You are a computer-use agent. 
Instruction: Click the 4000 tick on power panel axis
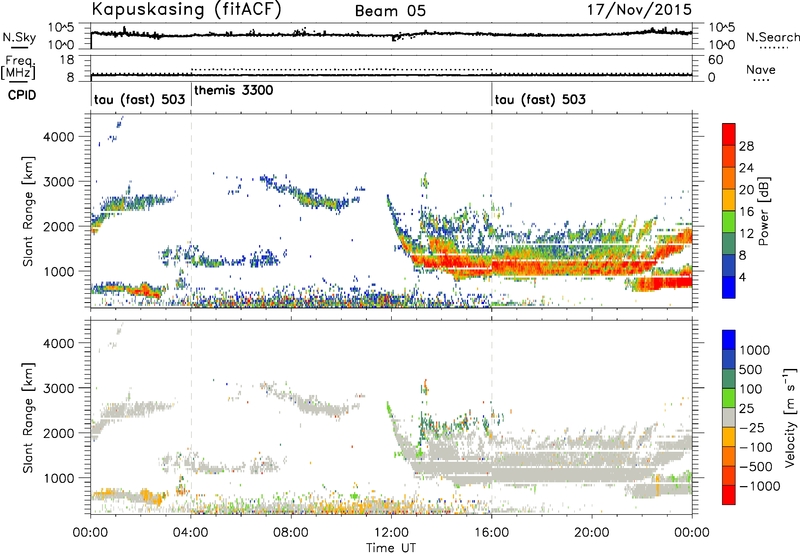[x=58, y=137]
